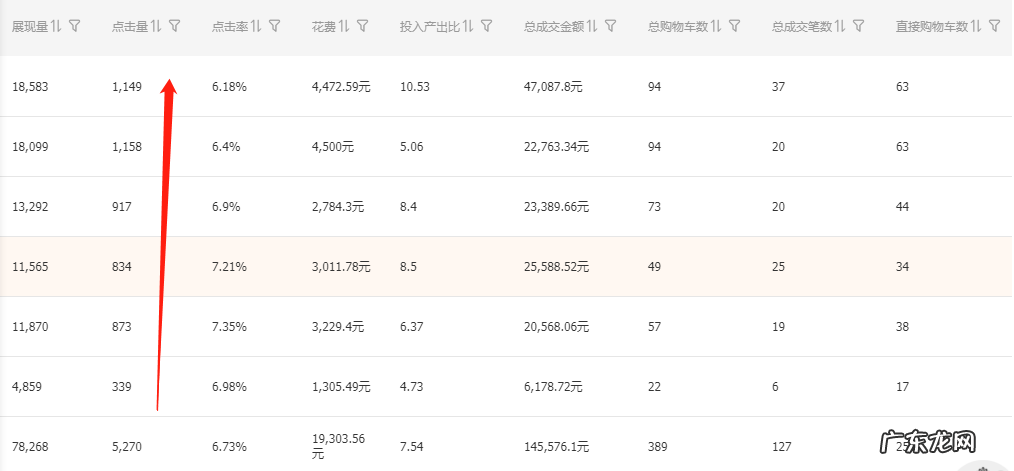The image size is (1014, 471).
Task: Open filter for 投入产出比 column
Action: 486,26
